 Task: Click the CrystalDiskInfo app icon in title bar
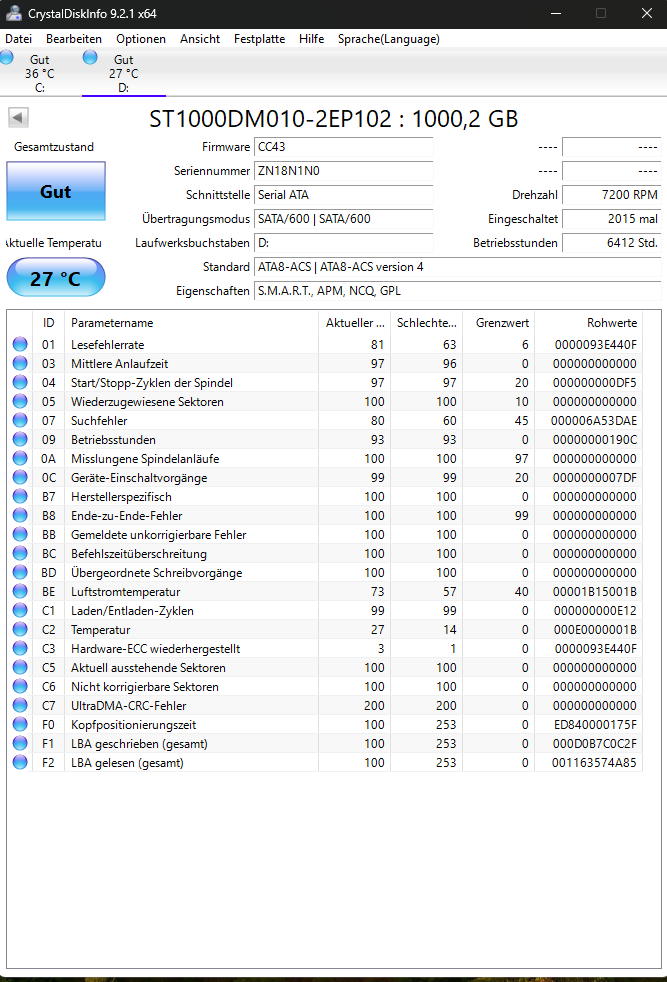point(14,13)
